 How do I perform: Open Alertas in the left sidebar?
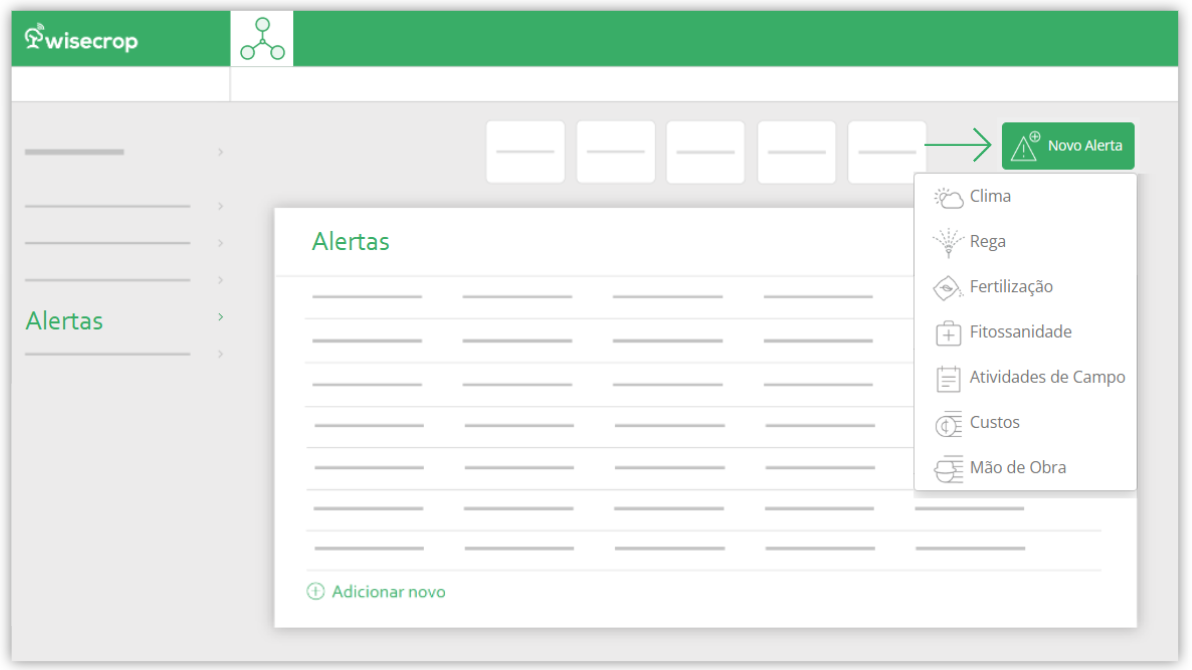tap(64, 321)
